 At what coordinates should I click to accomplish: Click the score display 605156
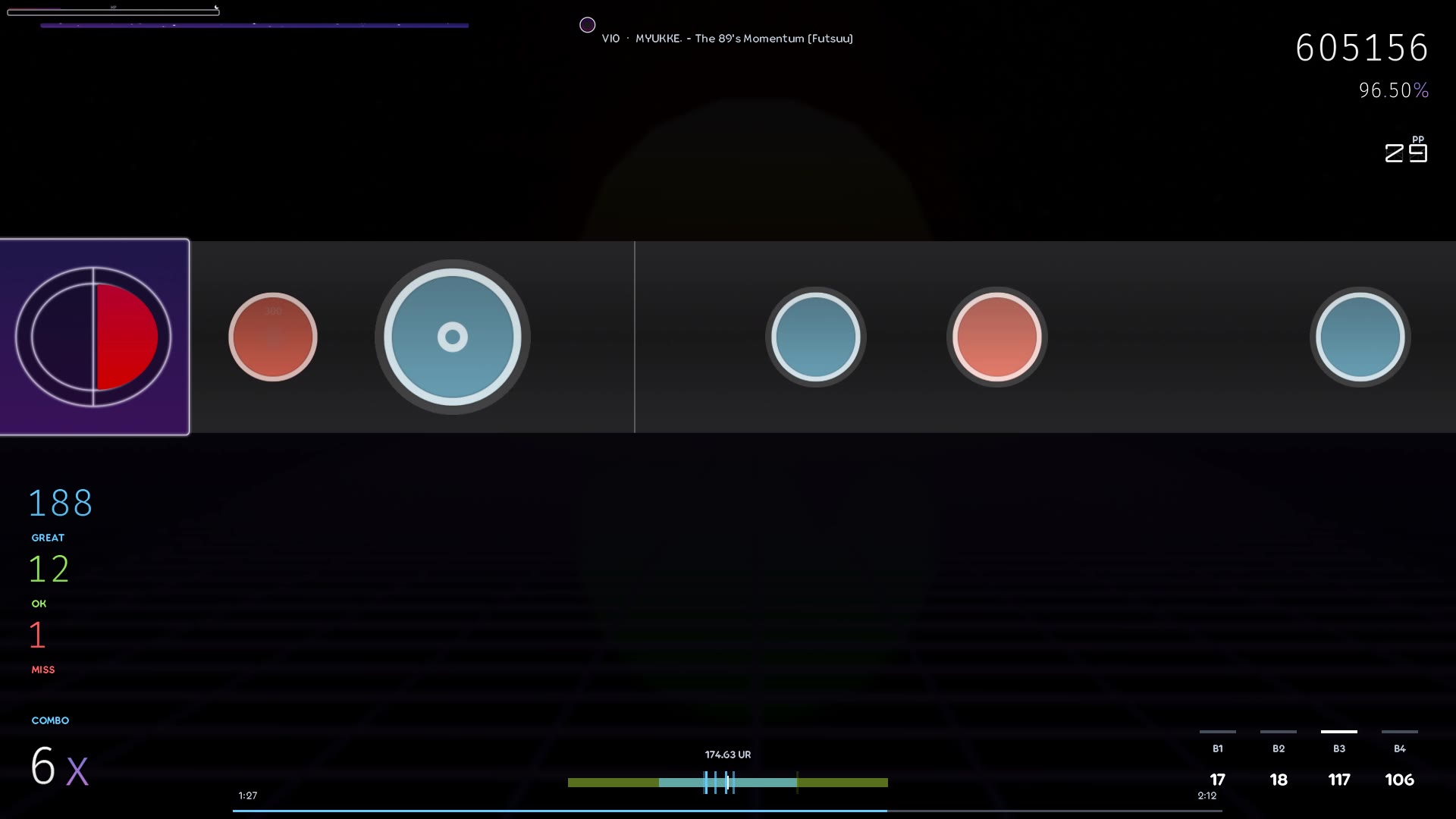click(1362, 48)
